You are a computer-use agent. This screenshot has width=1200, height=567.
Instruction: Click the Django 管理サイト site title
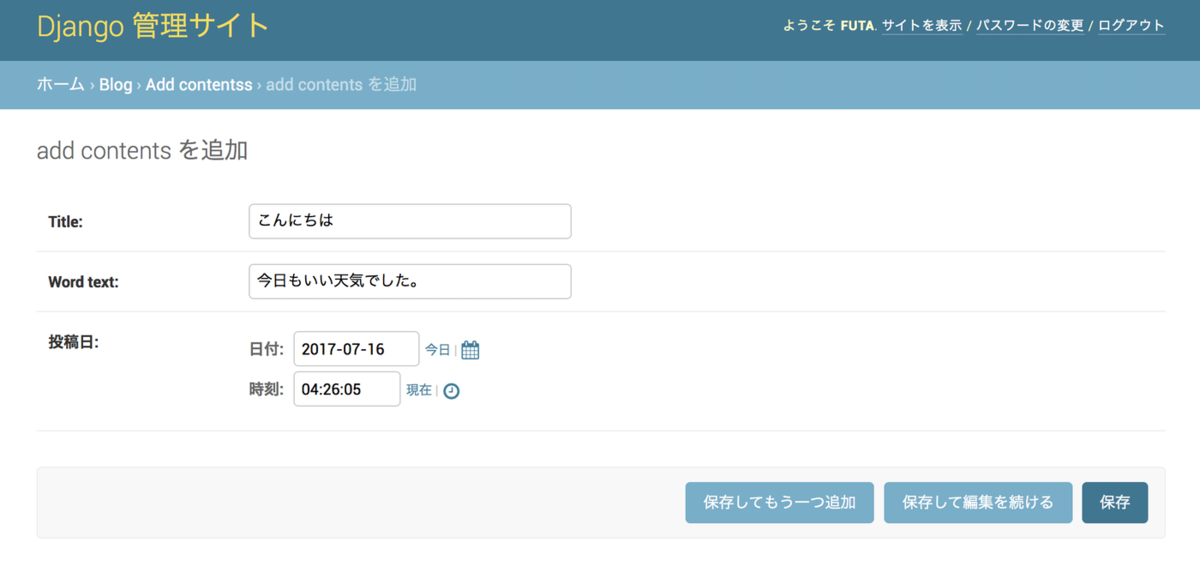click(x=153, y=26)
